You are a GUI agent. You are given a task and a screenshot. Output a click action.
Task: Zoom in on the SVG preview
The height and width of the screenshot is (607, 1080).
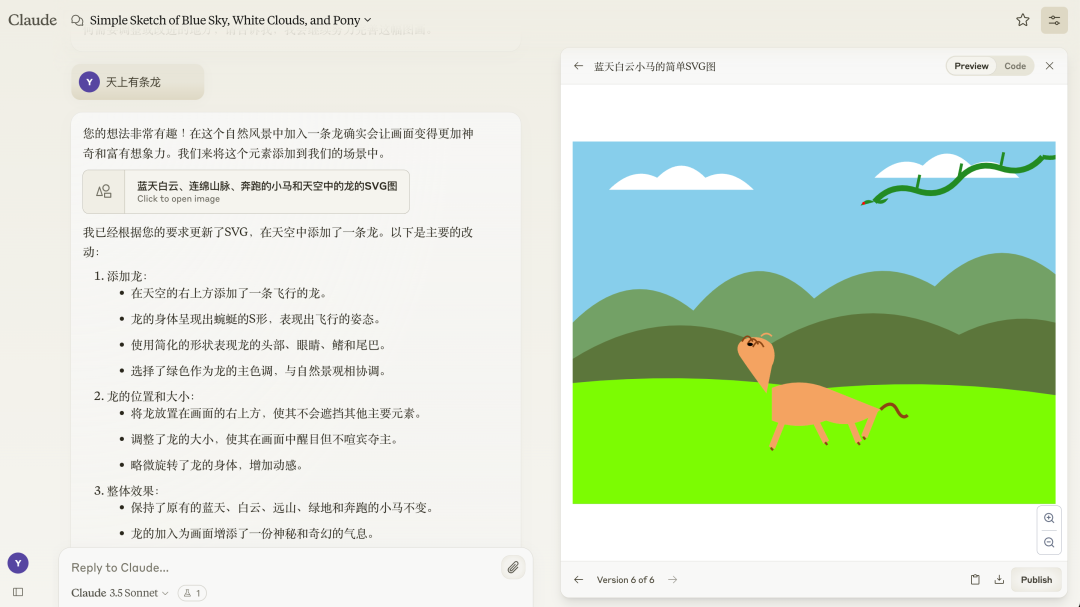point(1049,518)
